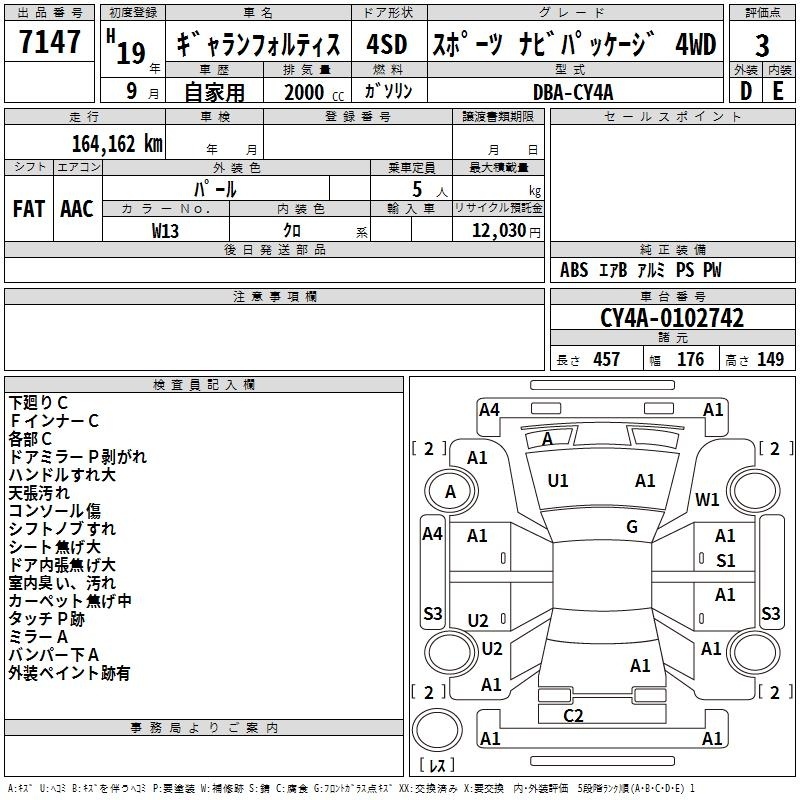Click the C2 corrosion mark on the car diagram
The height and width of the screenshot is (800, 800).
point(573,715)
